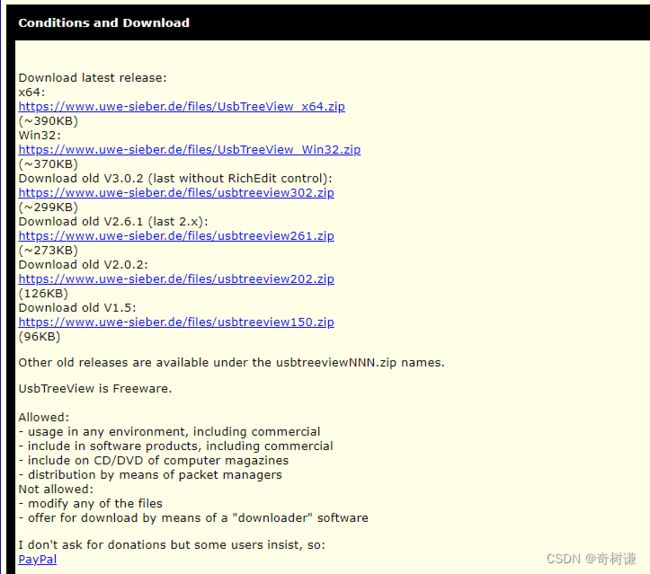Click the '(126KB)' size text
Image resolution: width=650 pixels, height=574 pixels.
click(44, 293)
